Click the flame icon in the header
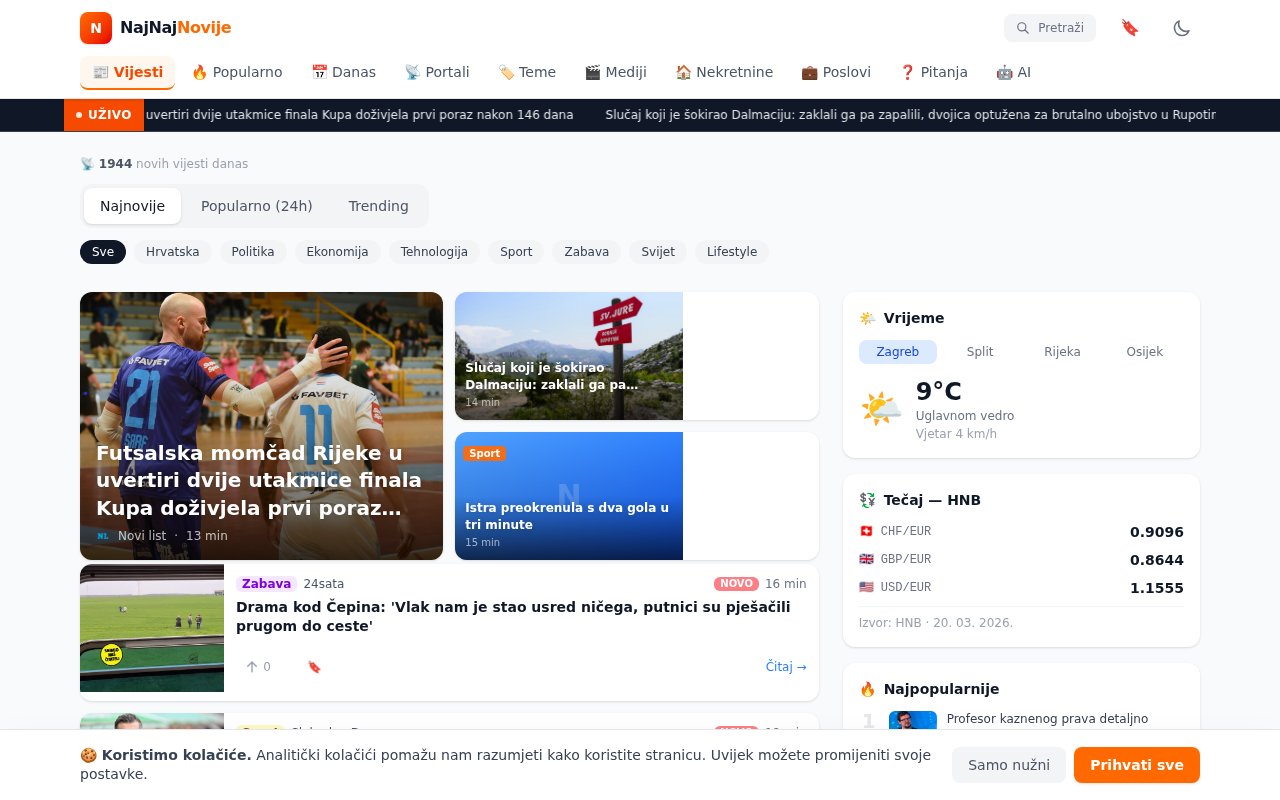The width and height of the screenshot is (1280, 800). point(1129,28)
